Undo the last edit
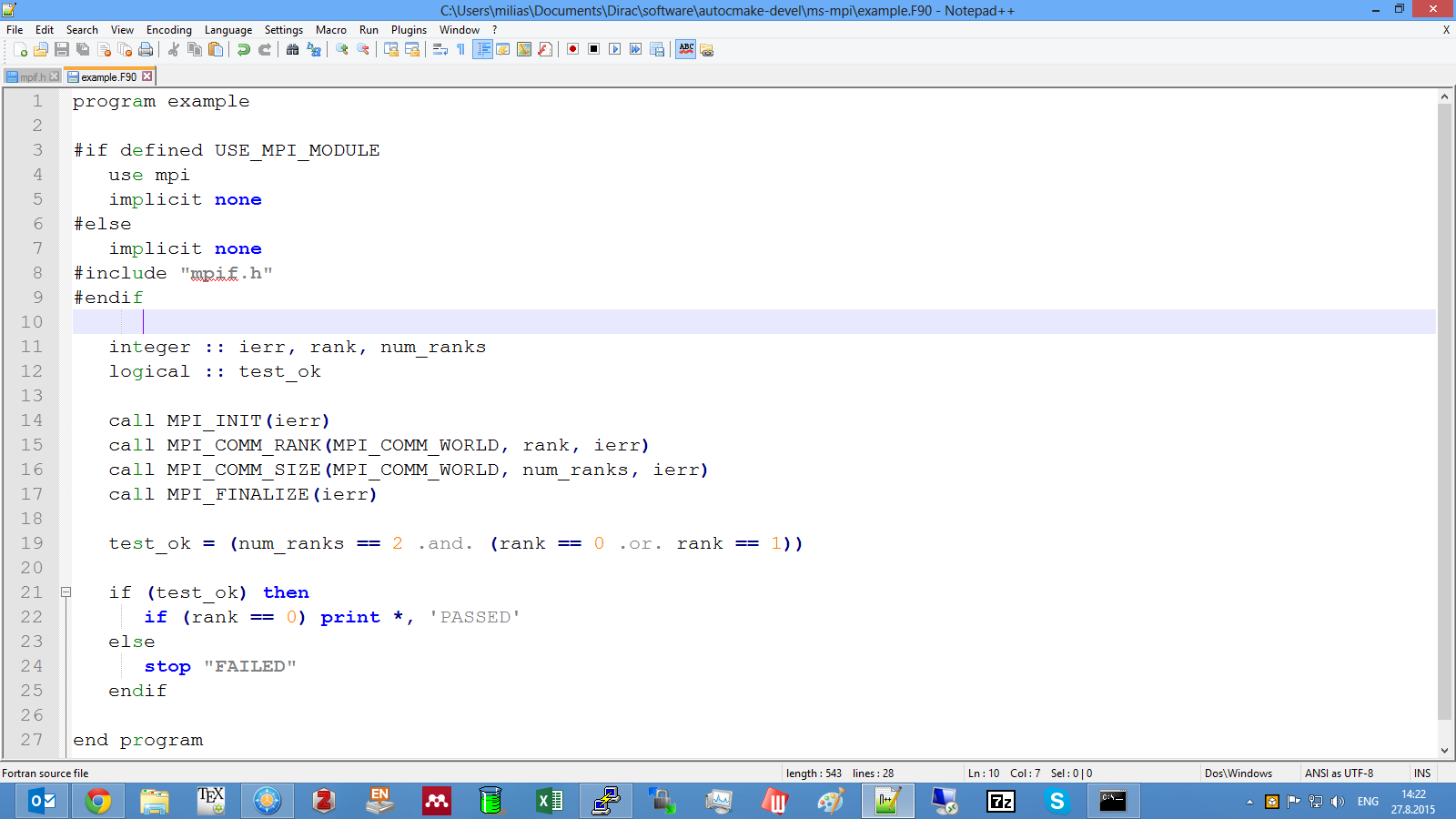This screenshot has width=1456, height=819. tap(243, 50)
